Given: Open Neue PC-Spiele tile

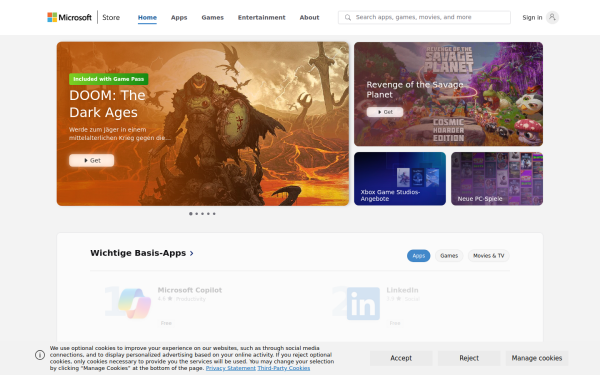Looking at the screenshot, I should coord(497,179).
